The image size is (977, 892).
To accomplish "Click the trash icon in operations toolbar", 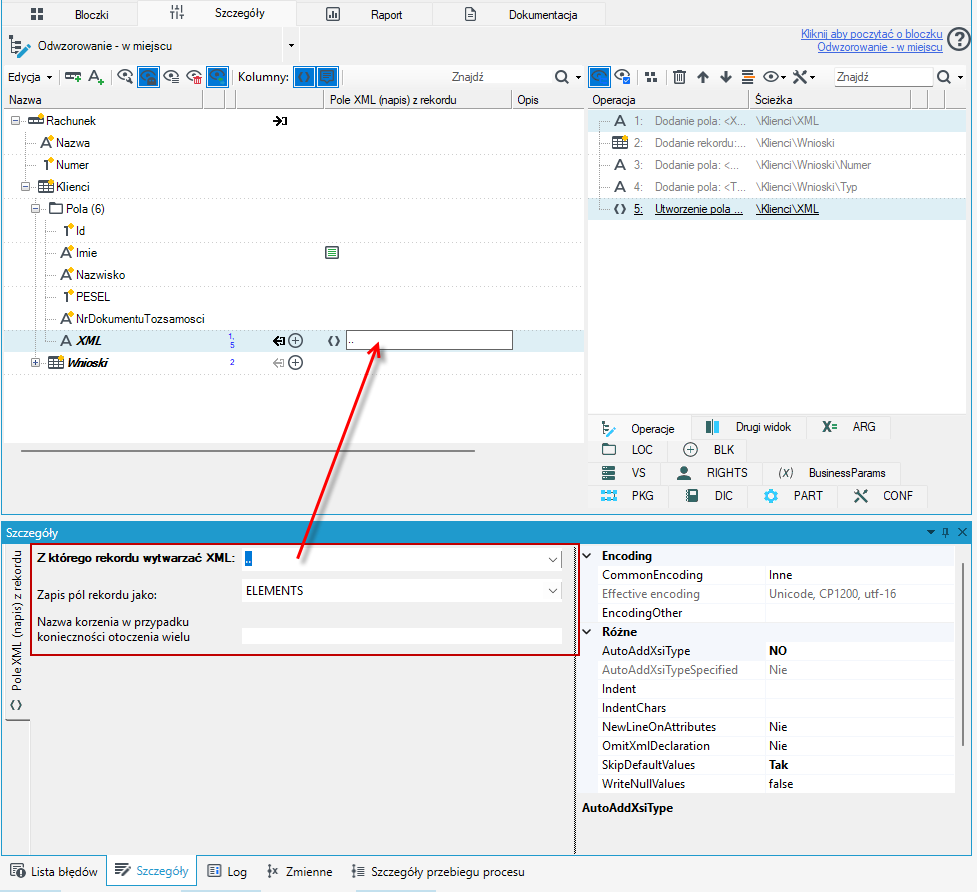I will point(679,77).
